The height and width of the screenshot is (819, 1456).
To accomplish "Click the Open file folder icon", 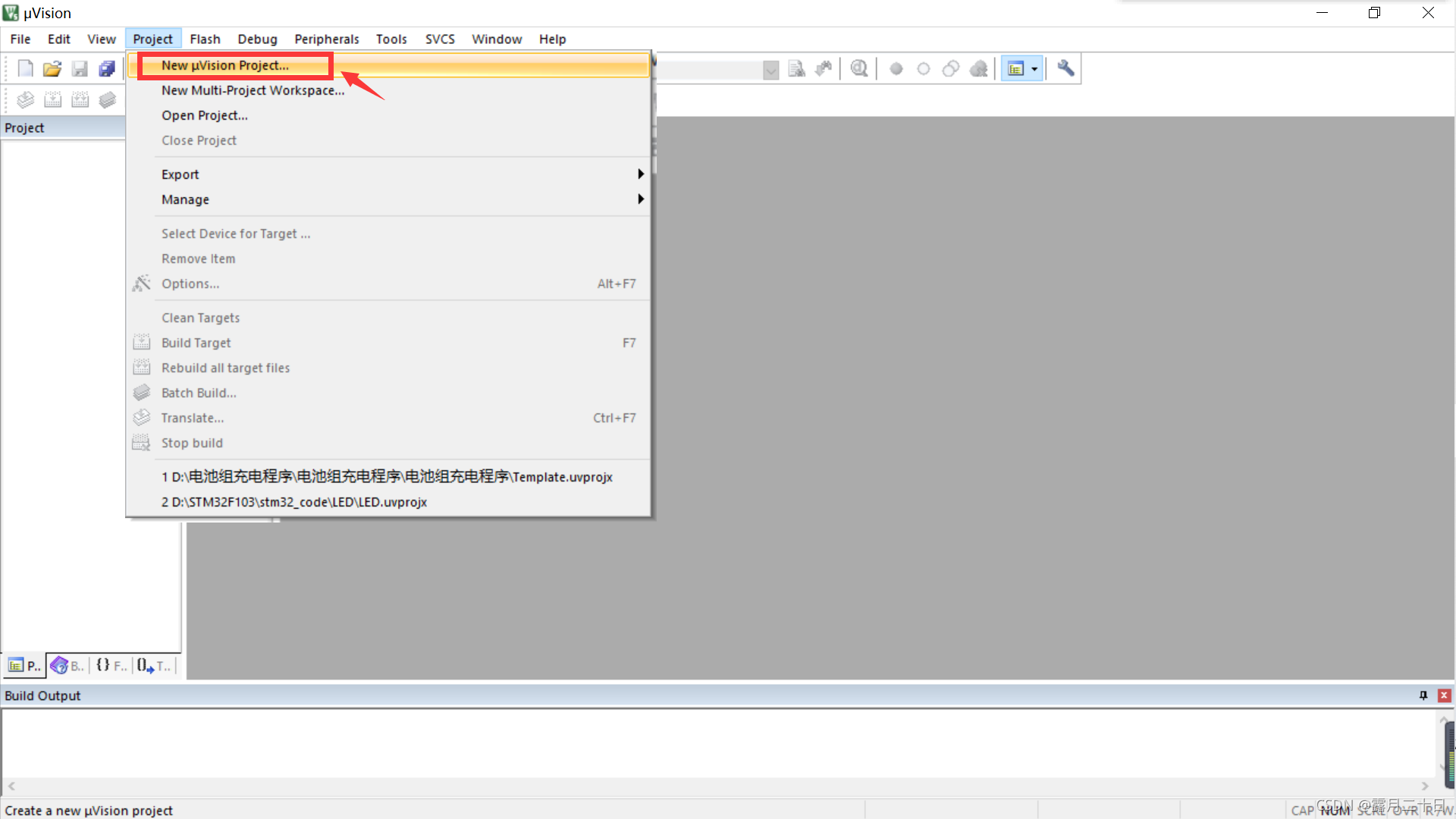I will (52, 69).
